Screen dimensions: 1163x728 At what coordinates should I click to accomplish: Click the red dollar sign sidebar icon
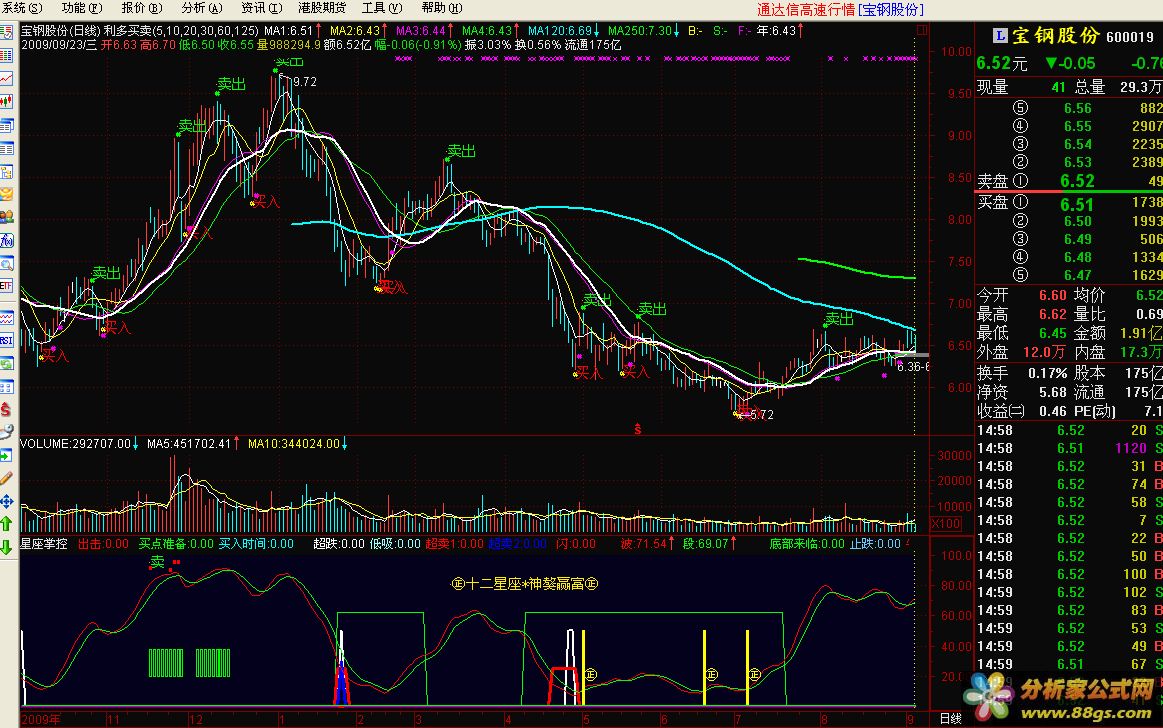[x=6, y=409]
